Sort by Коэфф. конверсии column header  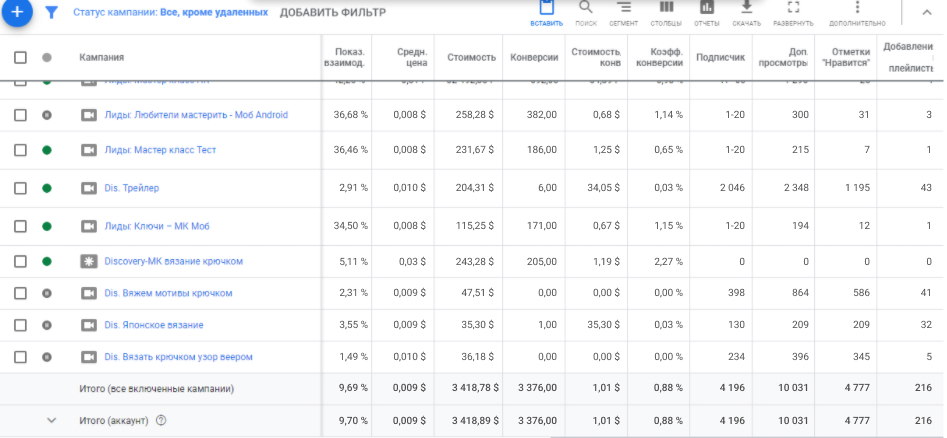(x=660, y=57)
